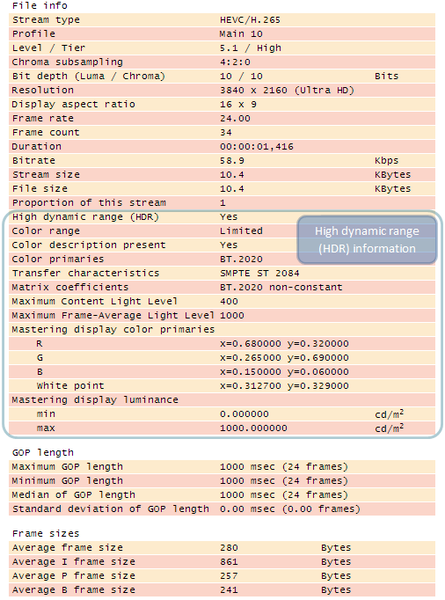Click the Median of GOP length row
The image size is (445, 600).
(x=222, y=495)
